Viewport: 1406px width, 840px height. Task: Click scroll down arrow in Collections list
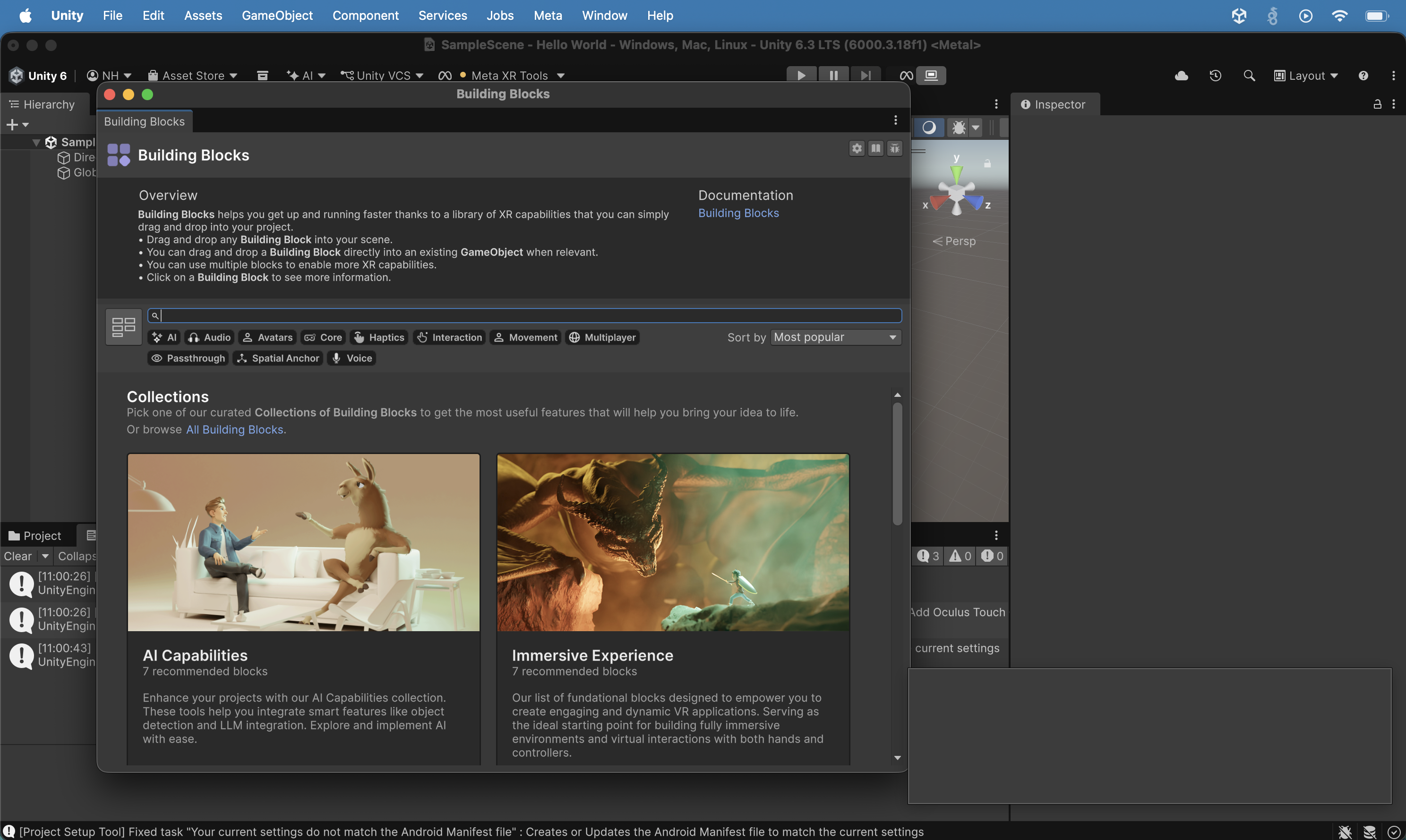coord(897,758)
